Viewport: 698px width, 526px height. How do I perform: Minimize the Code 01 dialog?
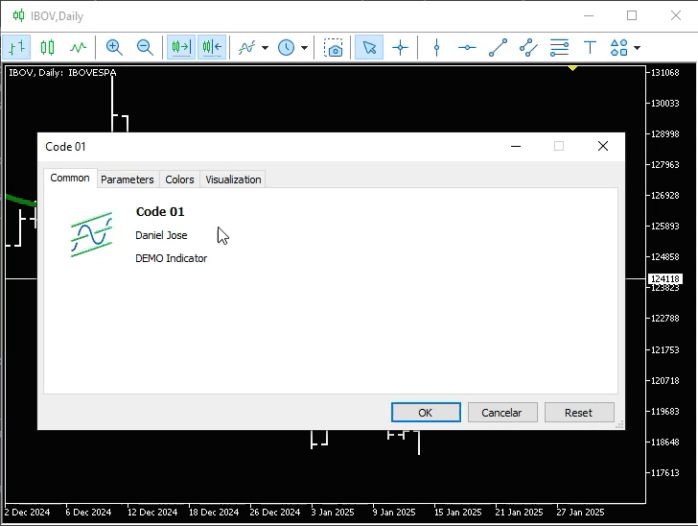tap(516, 146)
